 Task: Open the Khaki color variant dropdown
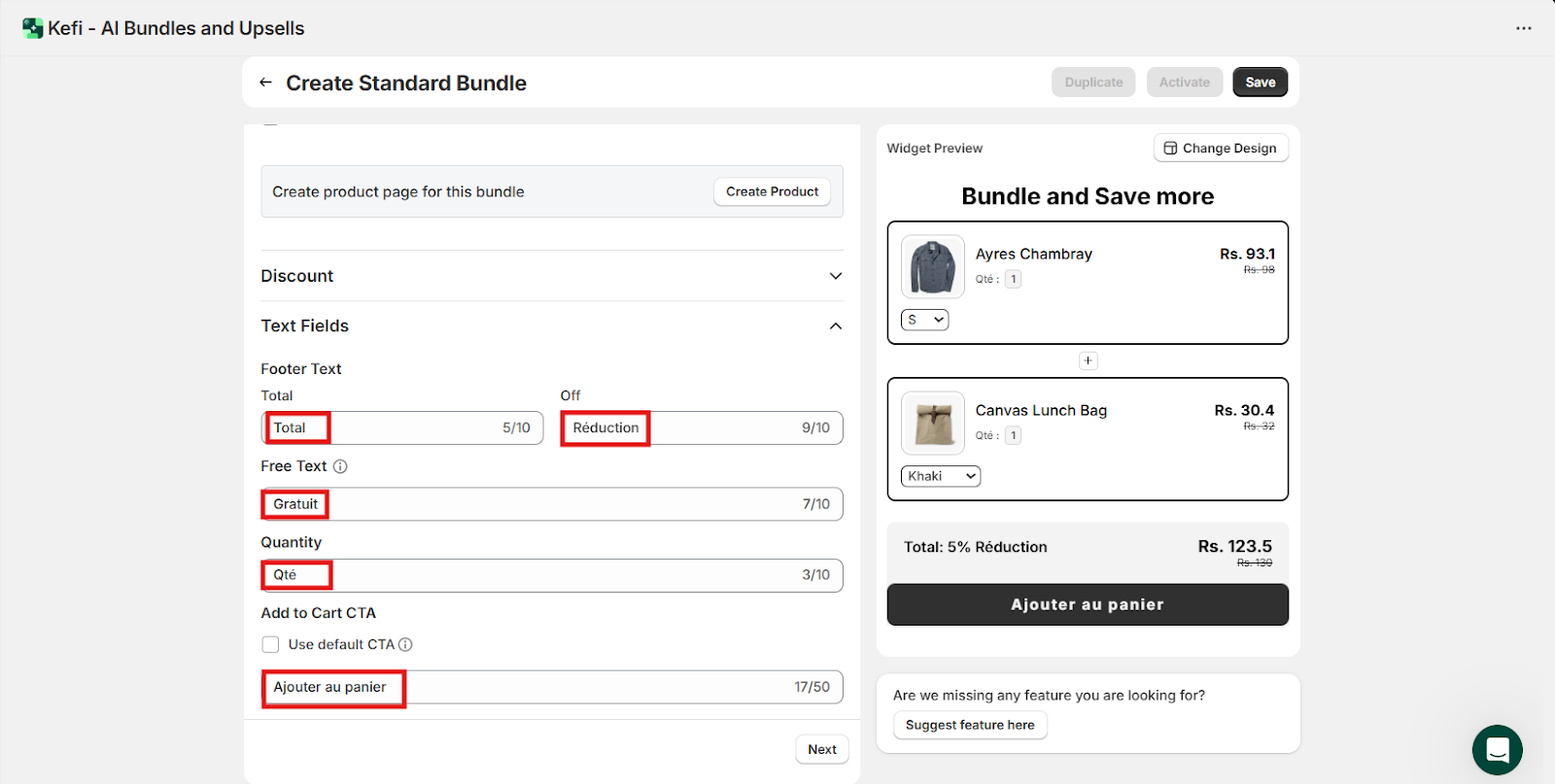tap(940, 476)
